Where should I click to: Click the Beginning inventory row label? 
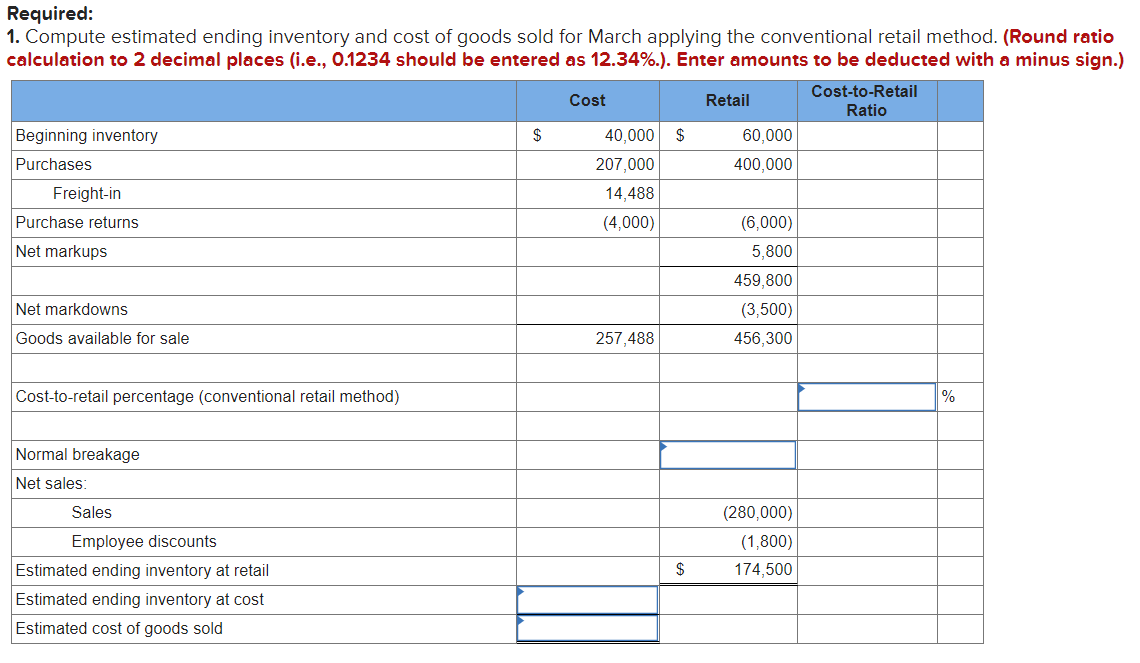pyautogui.click(x=87, y=135)
